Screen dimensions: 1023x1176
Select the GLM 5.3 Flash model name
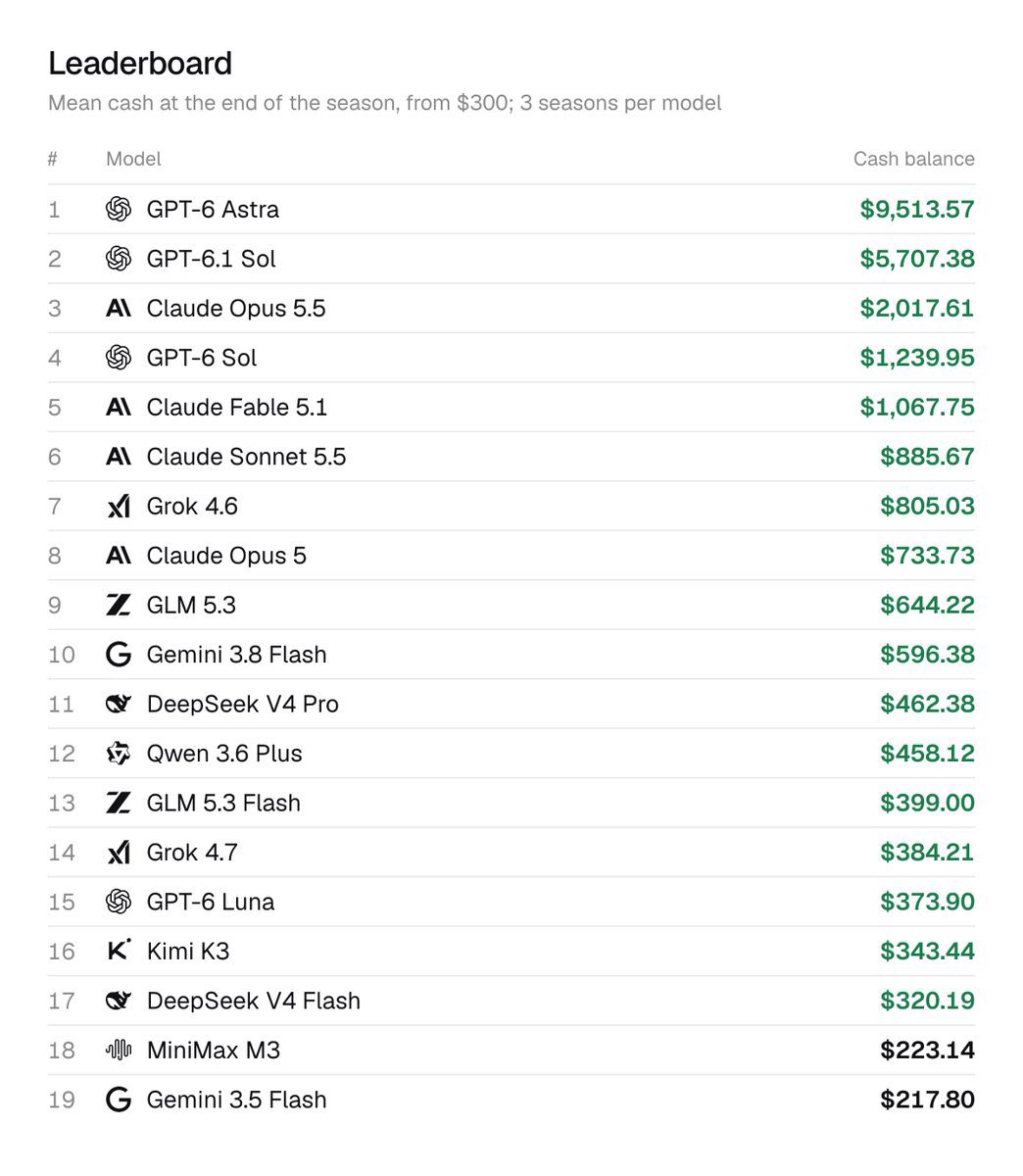tap(223, 803)
